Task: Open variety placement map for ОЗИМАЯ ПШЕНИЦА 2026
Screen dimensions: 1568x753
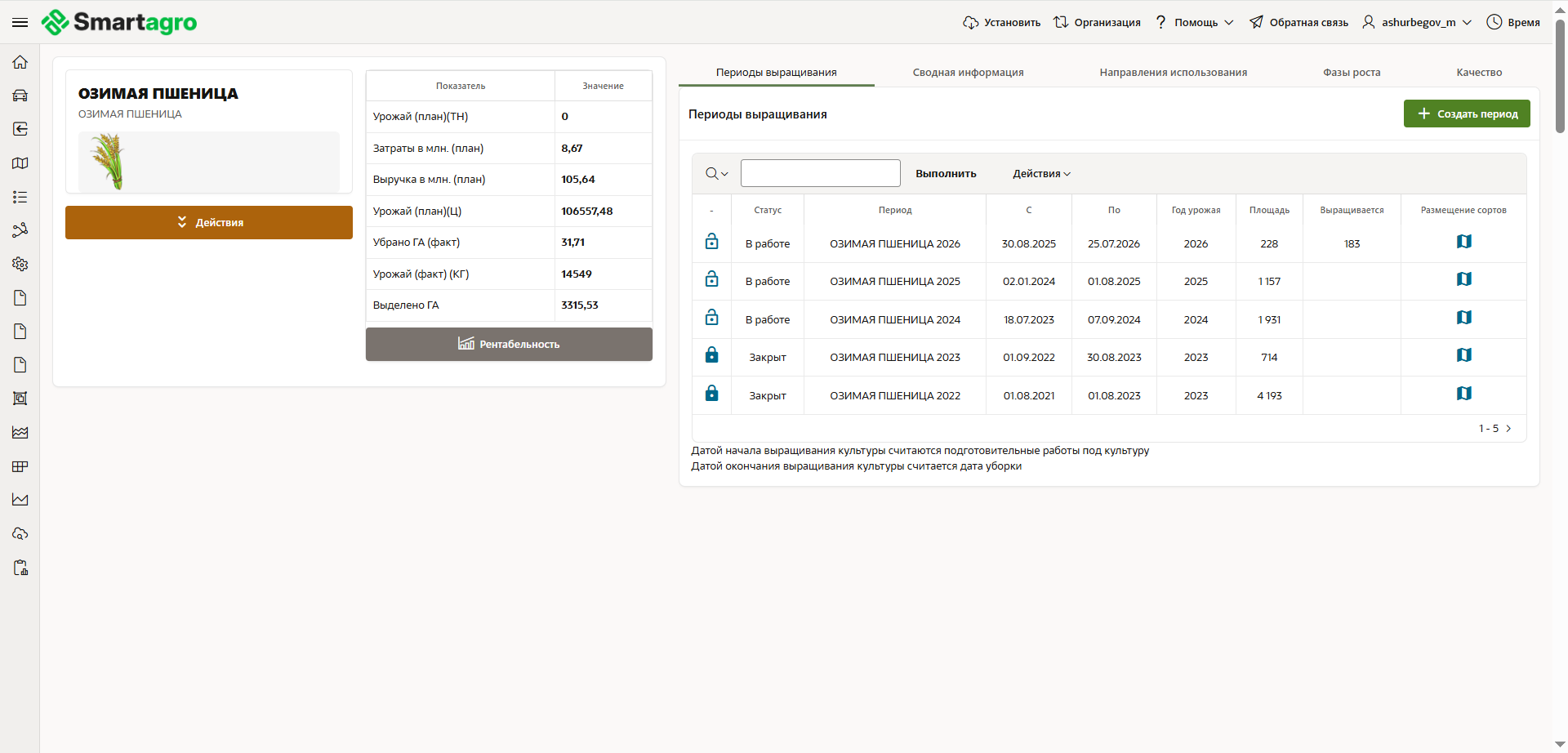Action: point(1463,242)
